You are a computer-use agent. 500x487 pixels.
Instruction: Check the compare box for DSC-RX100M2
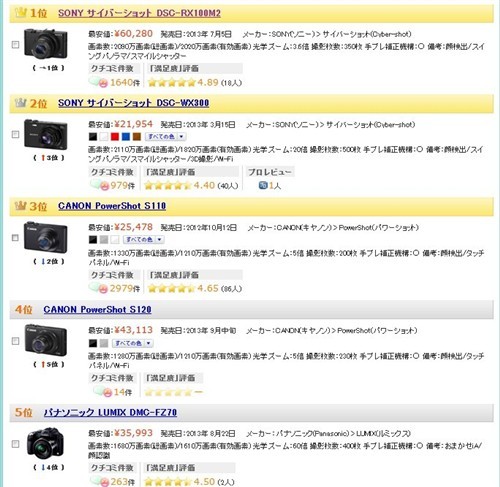tap(15, 44)
